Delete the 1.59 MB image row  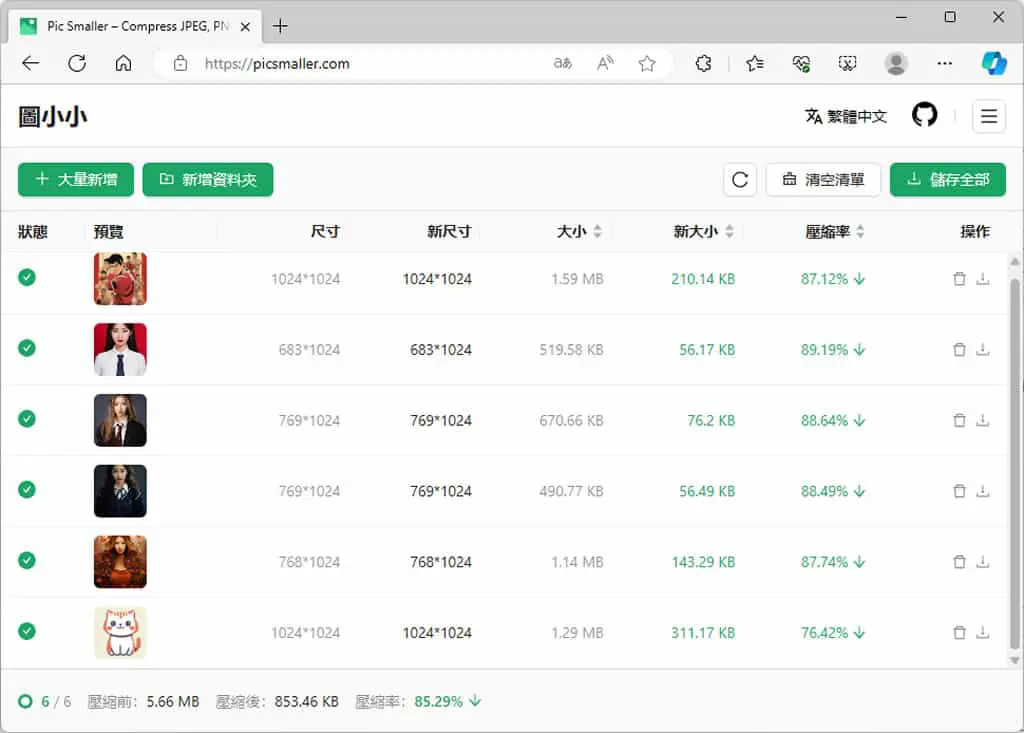click(959, 279)
